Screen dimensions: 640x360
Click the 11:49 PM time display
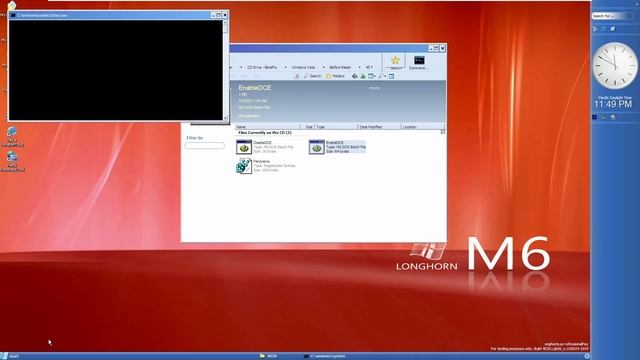coord(613,104)
